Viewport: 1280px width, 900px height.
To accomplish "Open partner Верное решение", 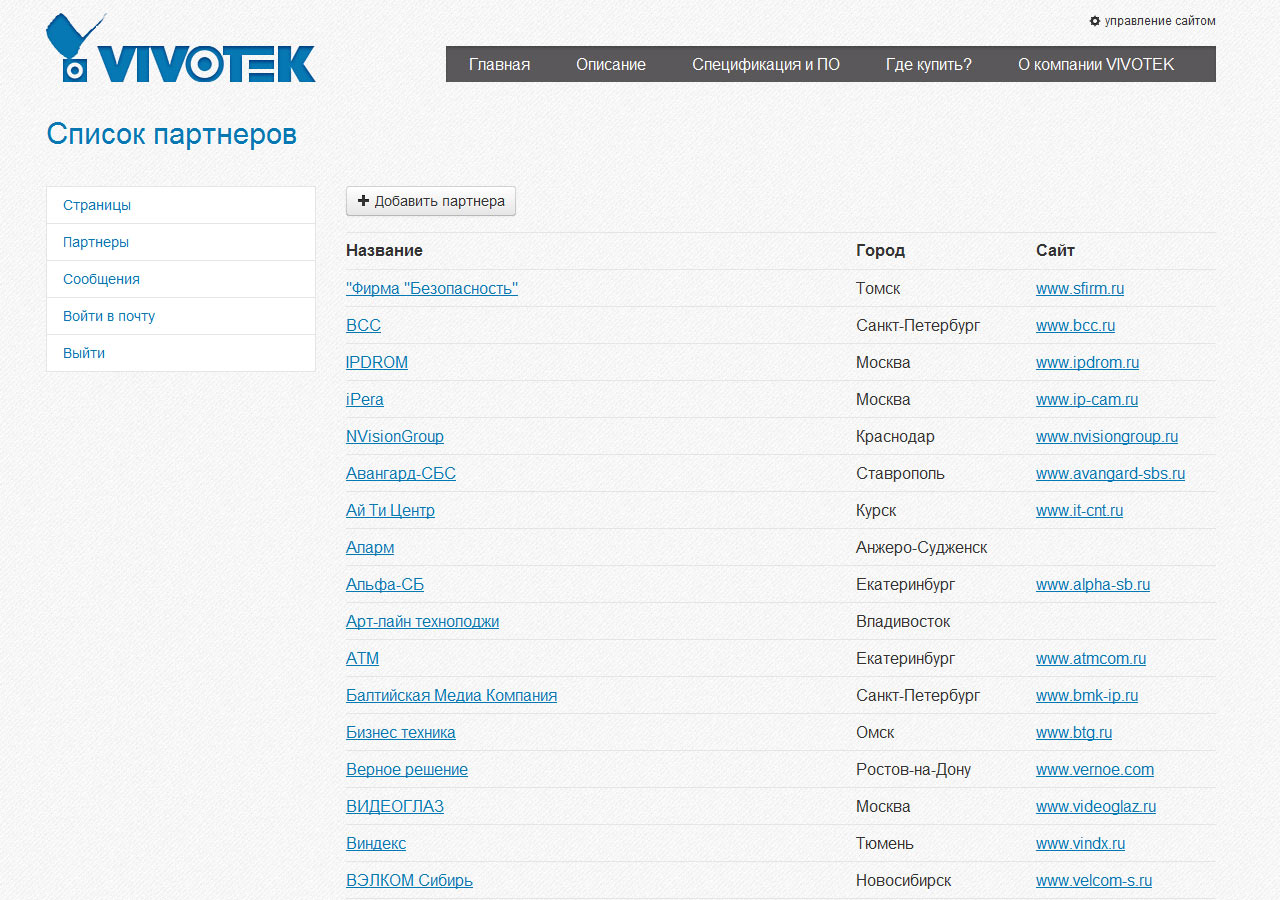I will point(407,769).
